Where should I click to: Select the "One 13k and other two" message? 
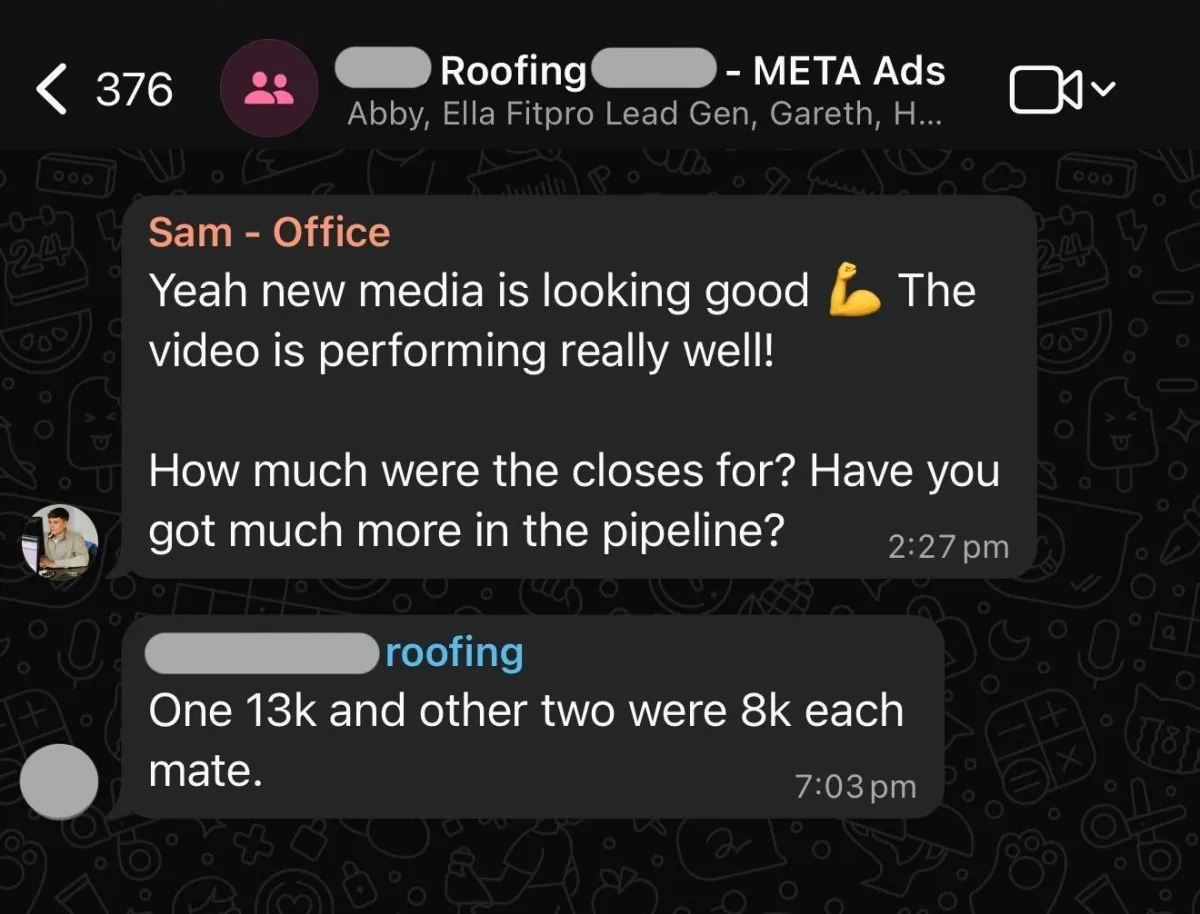(525, 711)
